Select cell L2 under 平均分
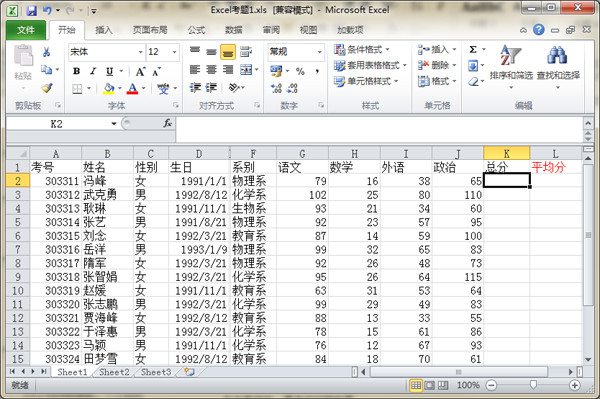This screenshot has width=600, height=399. [556, 181]
